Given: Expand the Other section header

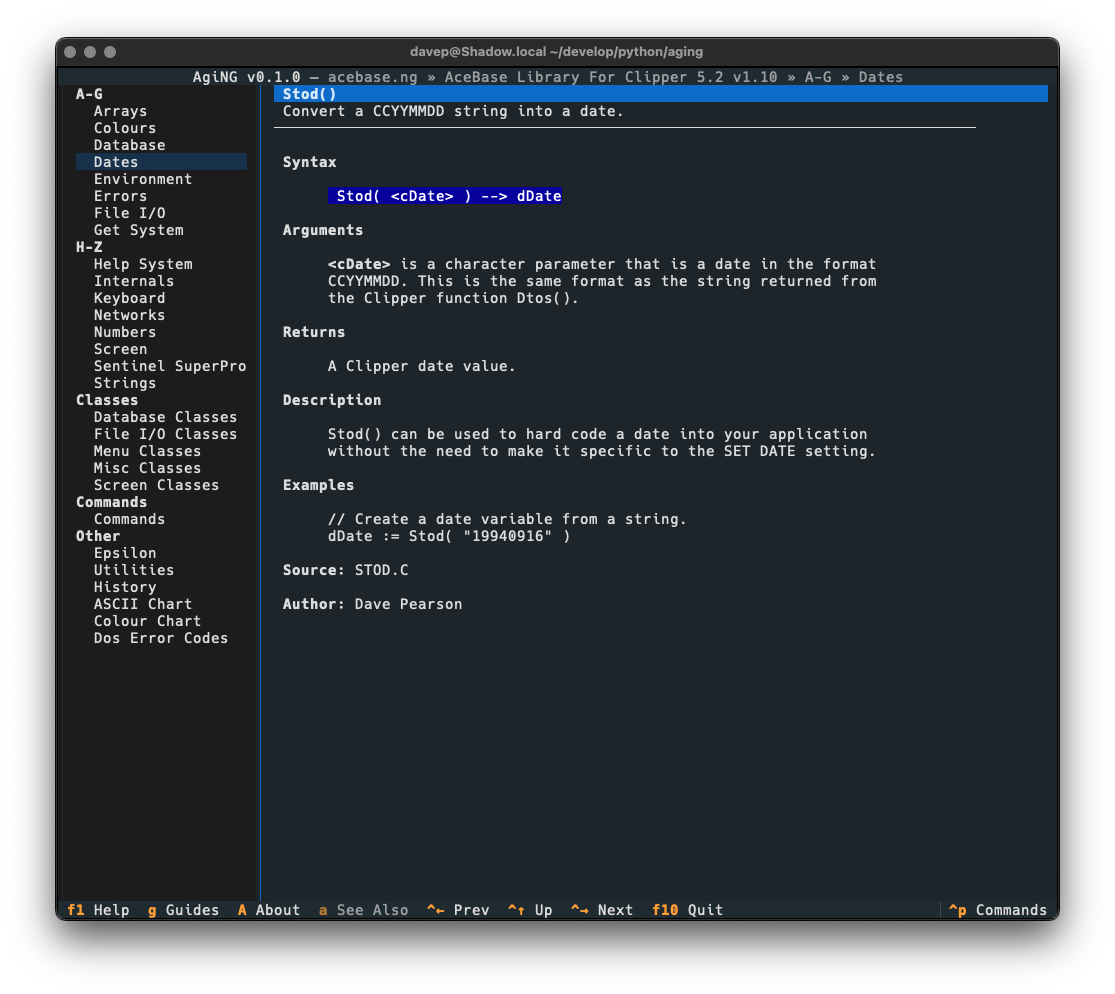Looking at the screenshot, I should [97, 536].
